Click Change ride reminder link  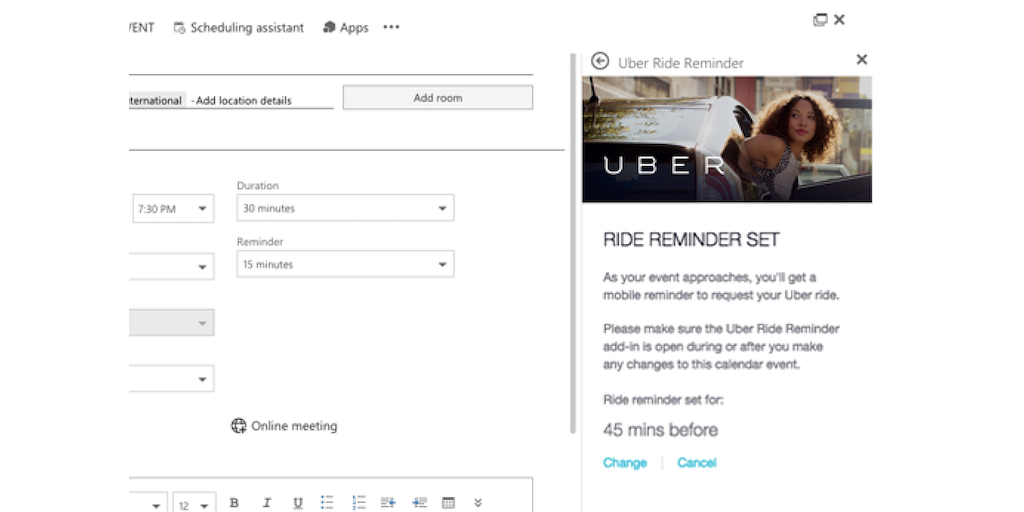click(x=625, y=462)
